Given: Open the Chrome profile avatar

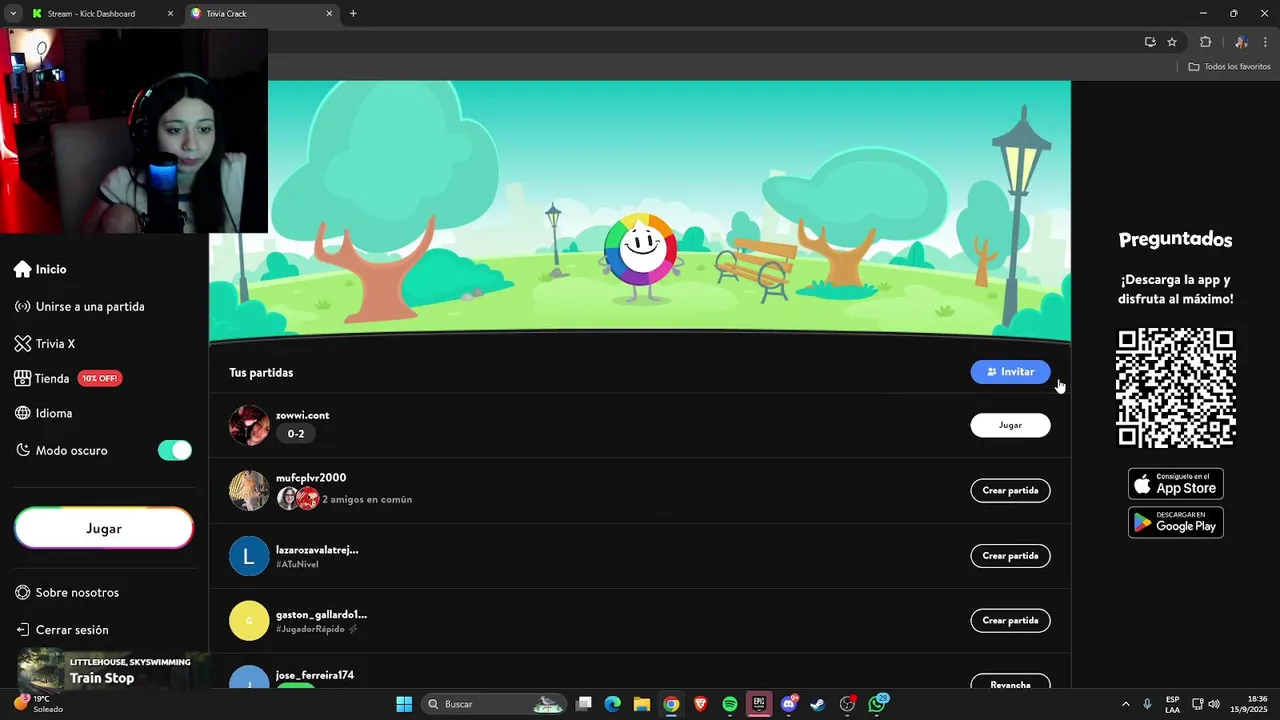Looking at the screenshot, I should [x=1241, y=42].
